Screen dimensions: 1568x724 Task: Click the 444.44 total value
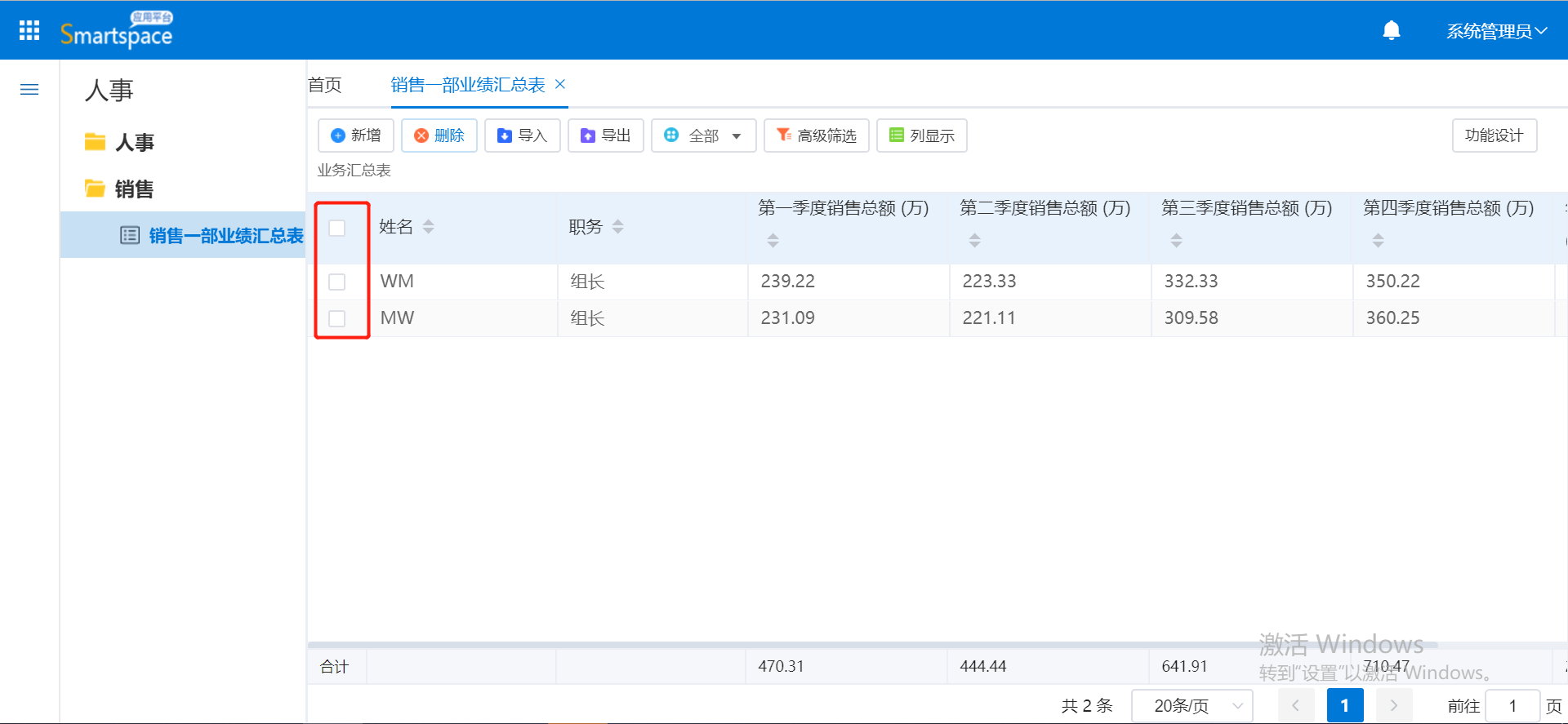coord(982,666)
